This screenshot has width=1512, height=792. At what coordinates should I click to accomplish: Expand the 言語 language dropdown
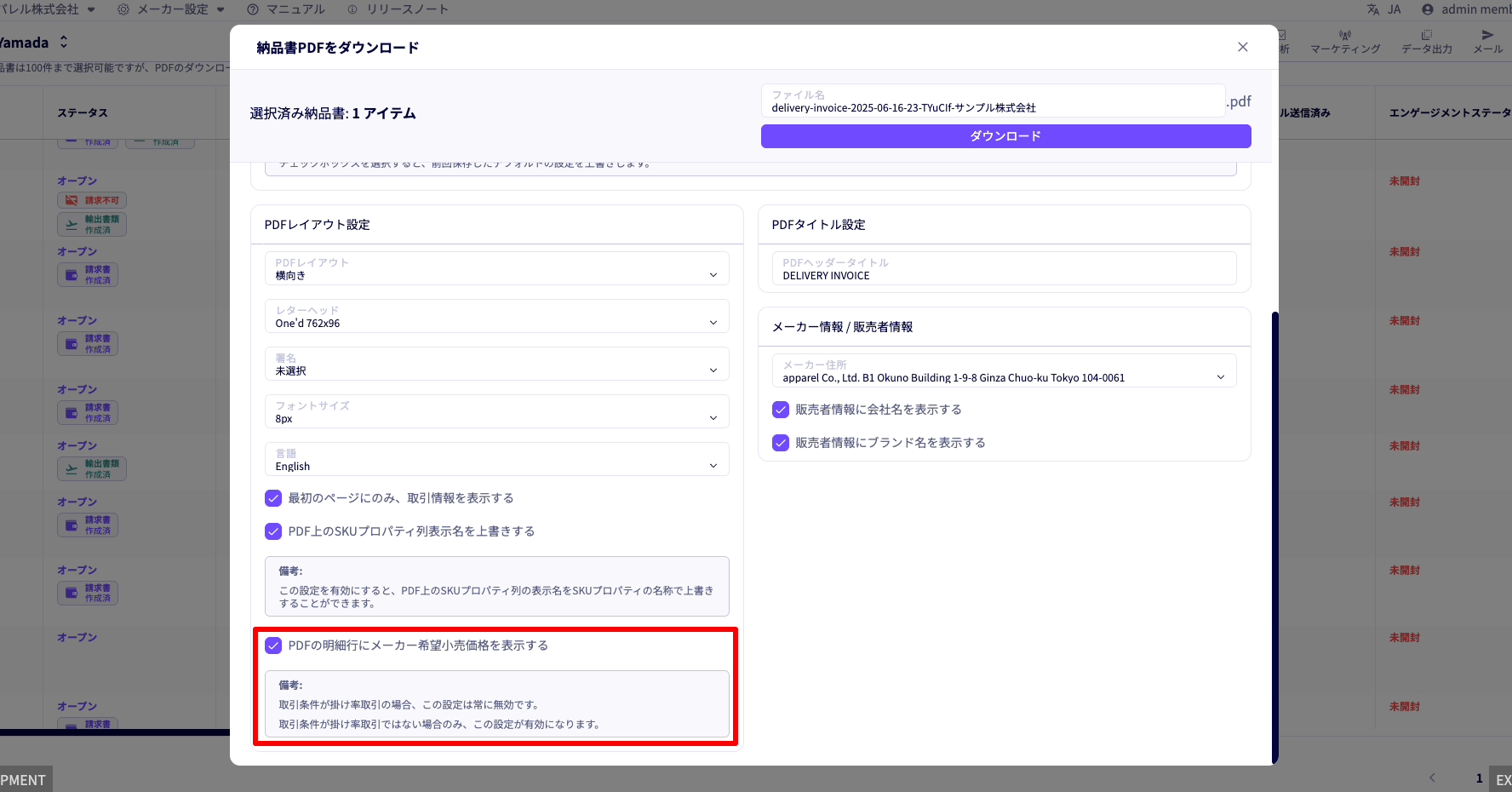tap(497, 460)
